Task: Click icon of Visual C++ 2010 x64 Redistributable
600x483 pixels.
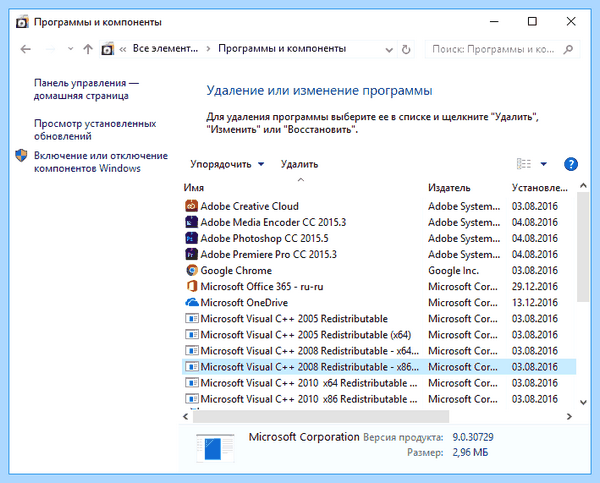Action: (191, 383)
